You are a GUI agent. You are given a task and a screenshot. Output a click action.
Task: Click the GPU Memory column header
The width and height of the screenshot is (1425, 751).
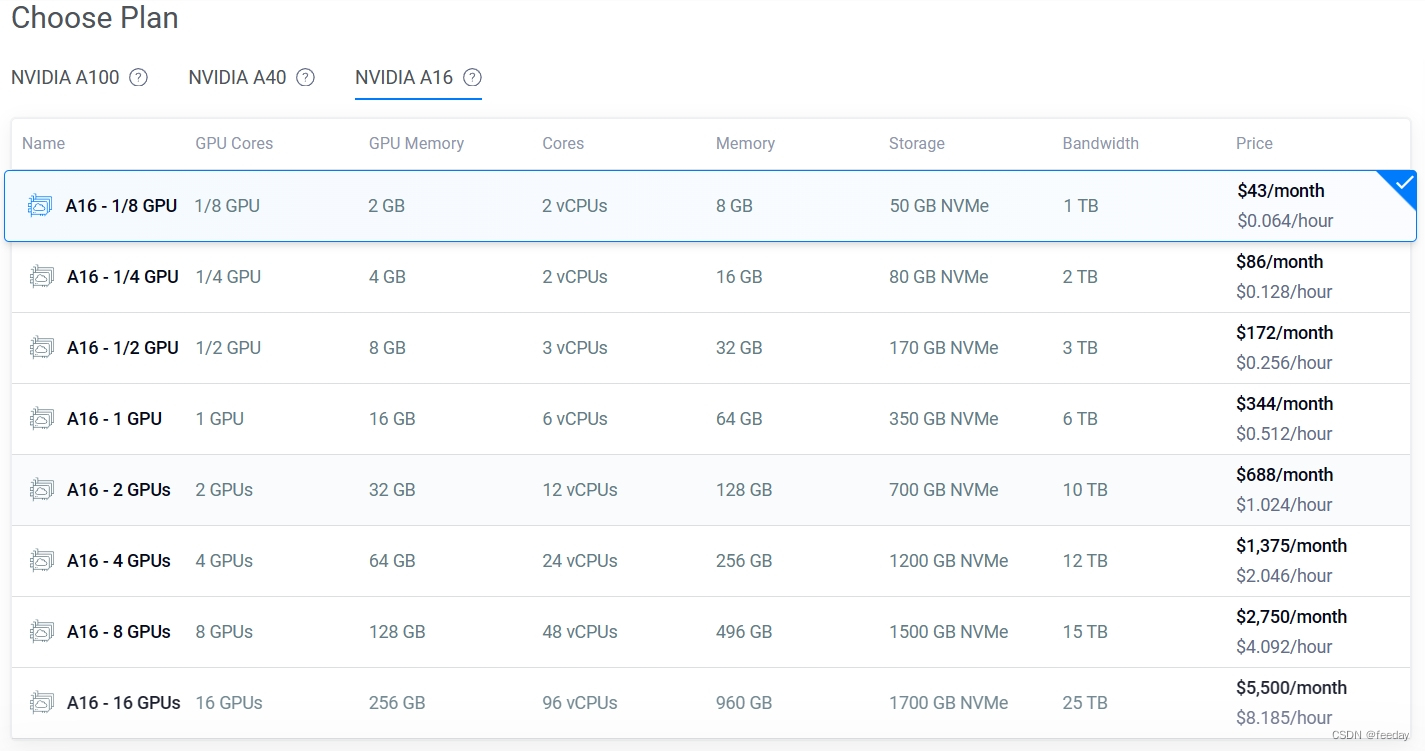(x=416, y=143)
